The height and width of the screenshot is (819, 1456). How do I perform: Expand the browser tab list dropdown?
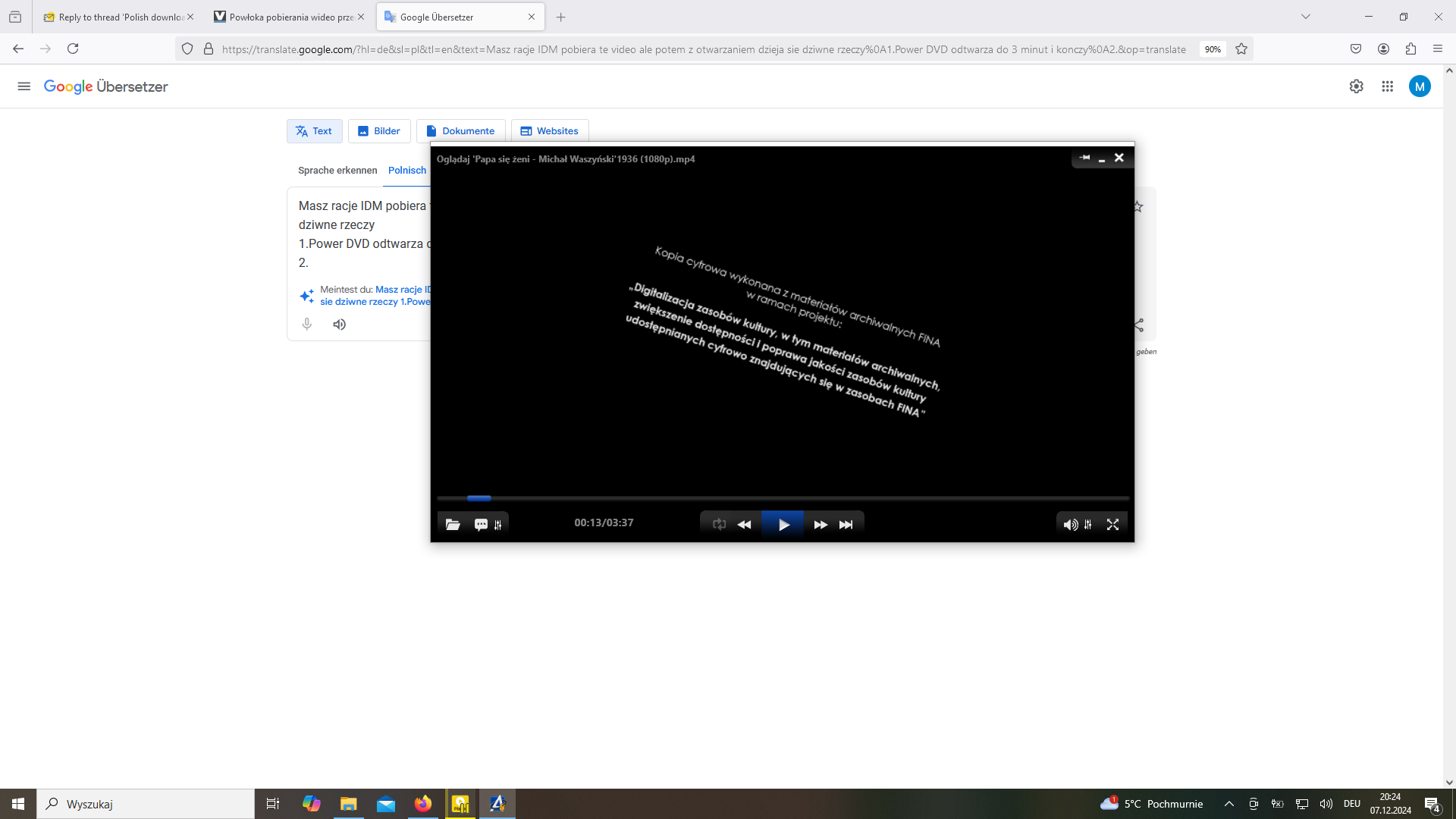pyautogui.click(x=1305, y=17)
